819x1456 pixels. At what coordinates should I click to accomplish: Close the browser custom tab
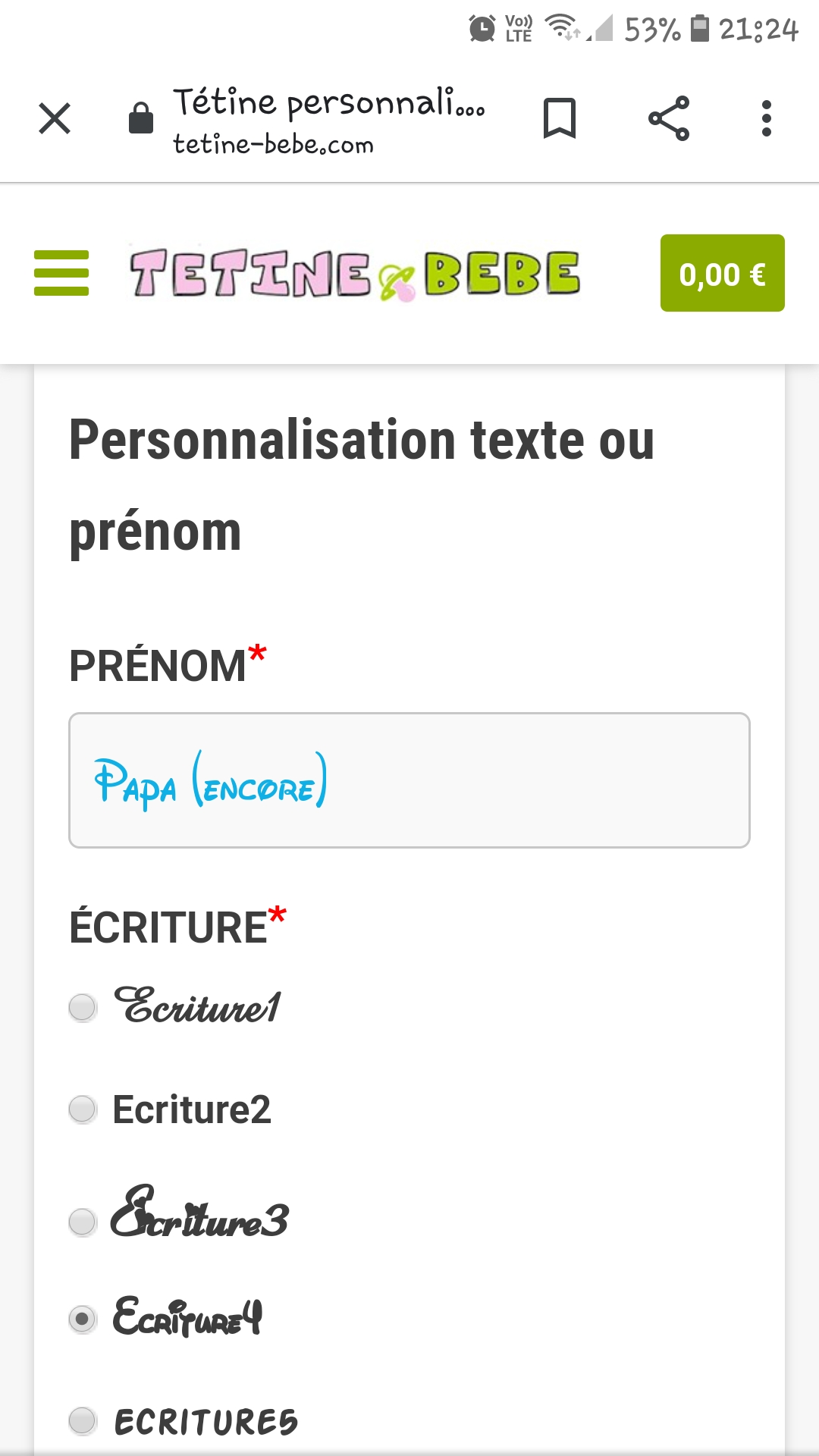tap(55, 119)
